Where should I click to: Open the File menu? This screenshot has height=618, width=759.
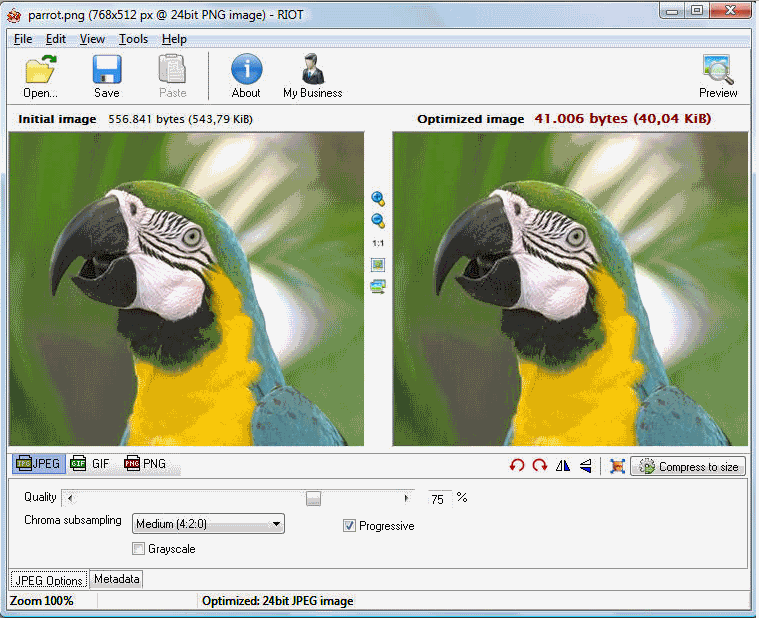23,39
